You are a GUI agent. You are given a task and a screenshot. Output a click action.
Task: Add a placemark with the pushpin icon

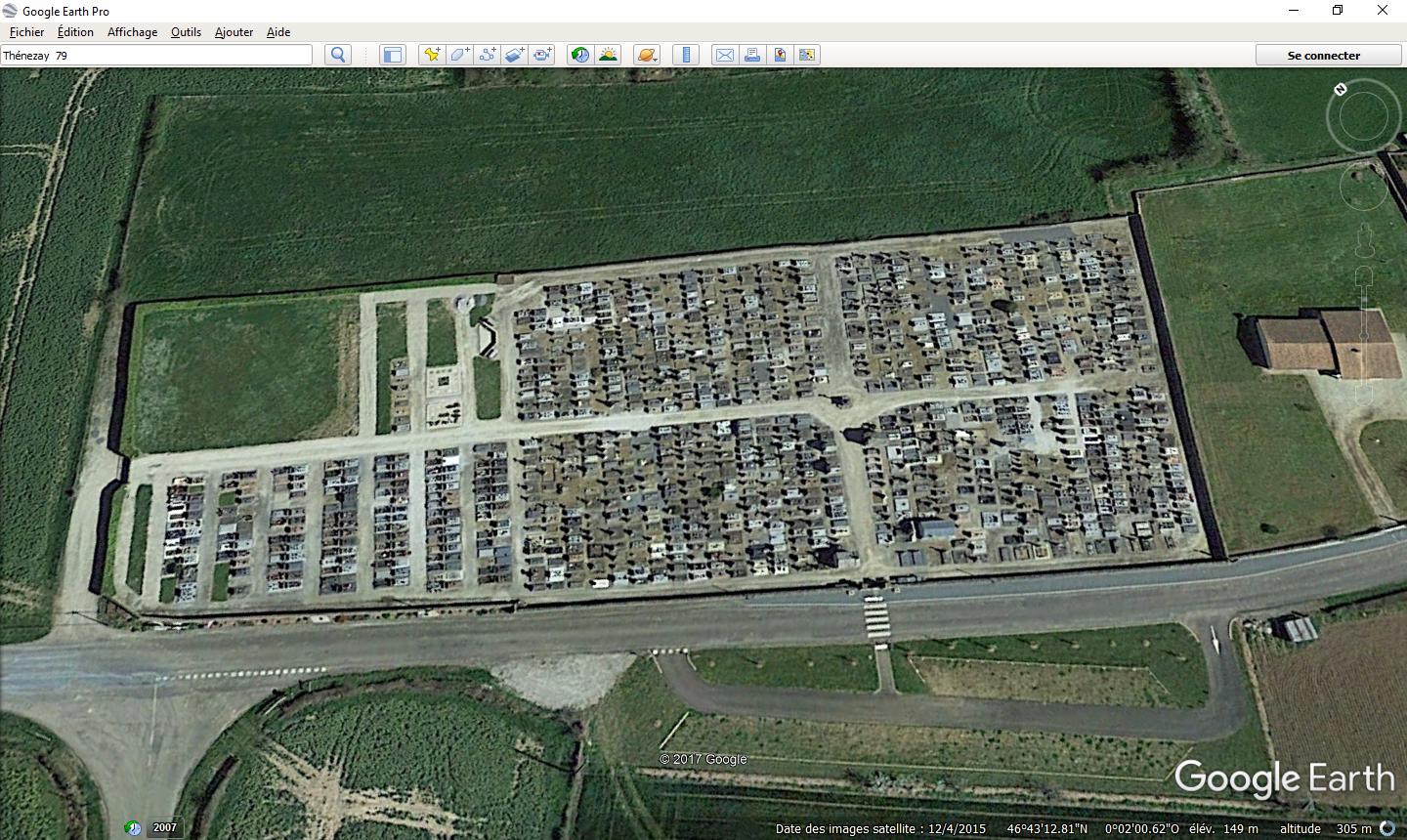(x=432, y=55)
